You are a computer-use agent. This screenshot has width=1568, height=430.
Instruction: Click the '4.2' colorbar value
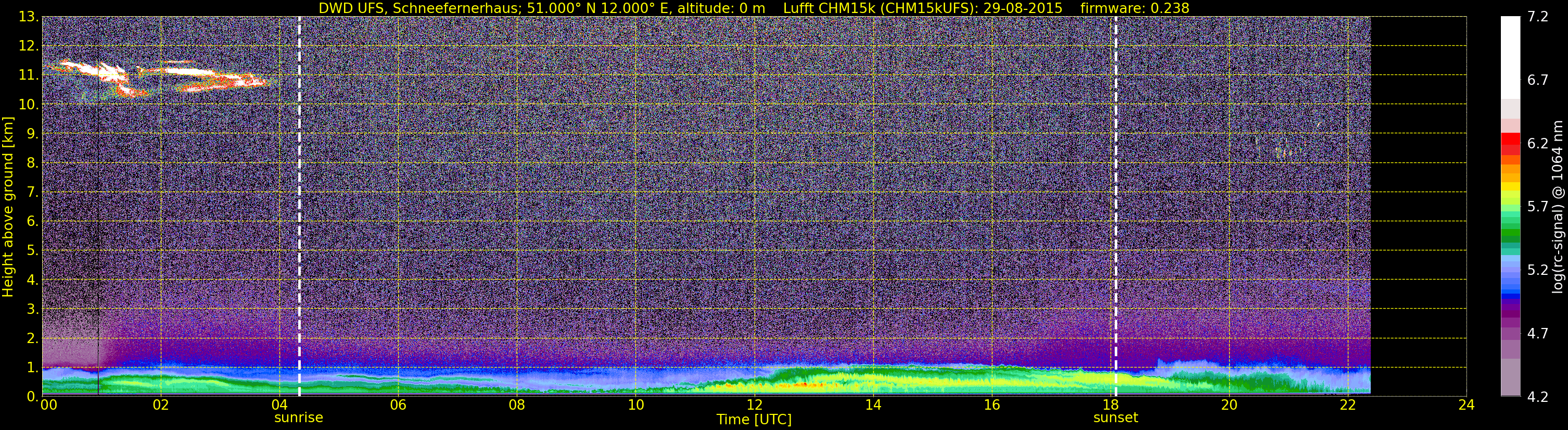(1538, 397)
